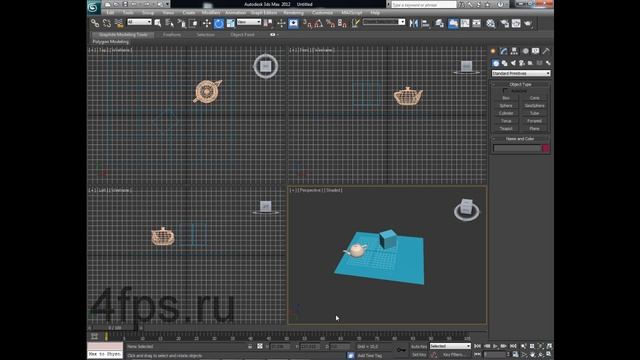Open the 3ds Max application menu button
The height and width of the screenshot is (360, 640).
click(93, 7)
